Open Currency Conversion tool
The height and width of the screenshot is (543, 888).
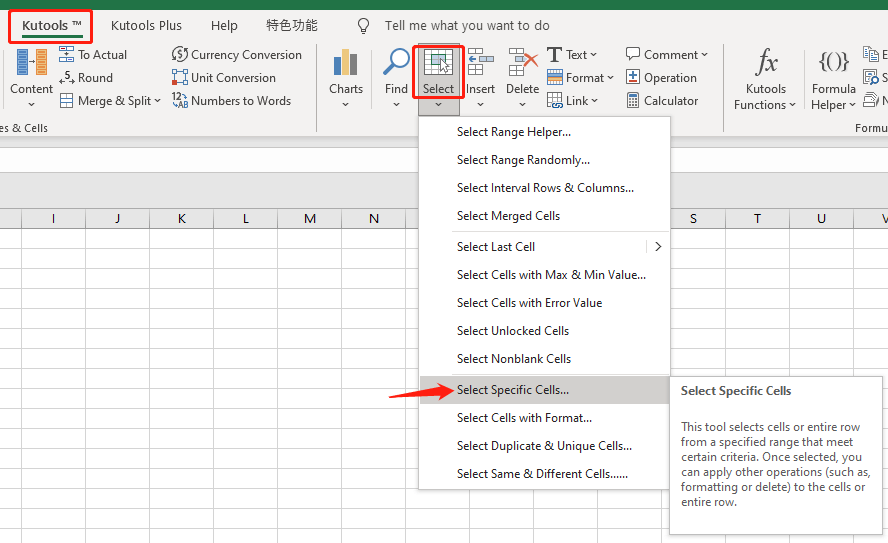(x=237, y=54)
